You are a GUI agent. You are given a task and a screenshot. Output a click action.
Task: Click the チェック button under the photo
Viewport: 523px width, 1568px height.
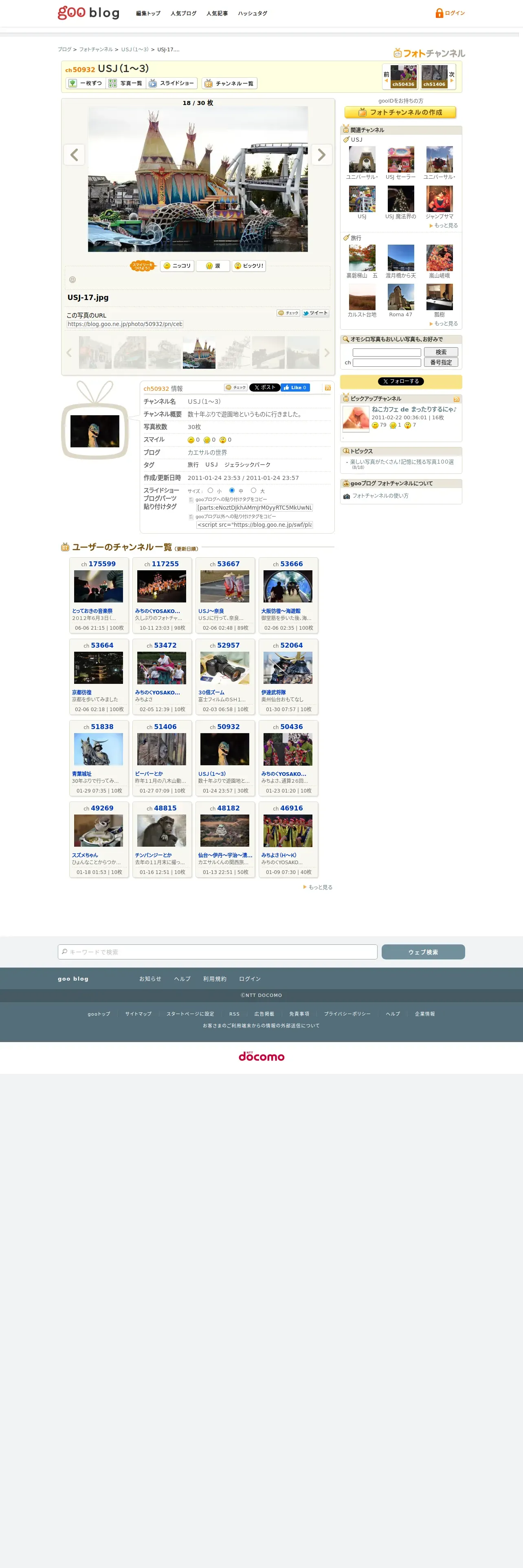click(288, 313)
